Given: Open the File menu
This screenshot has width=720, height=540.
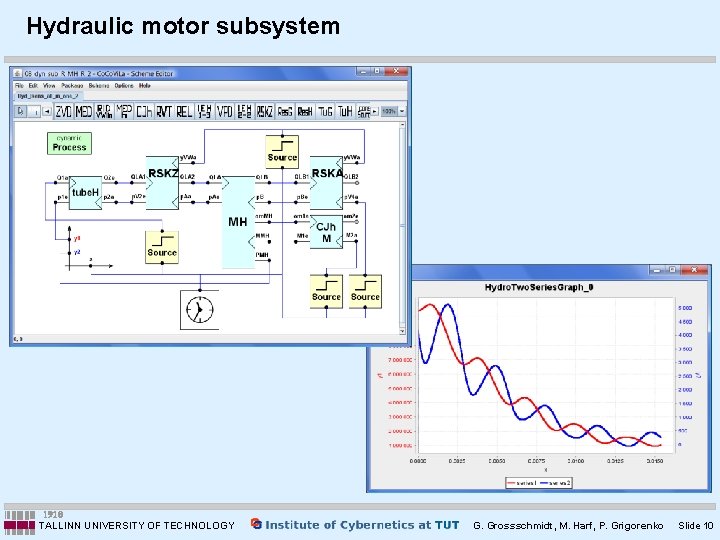Looking at the screenshot, I should point(19,86).
